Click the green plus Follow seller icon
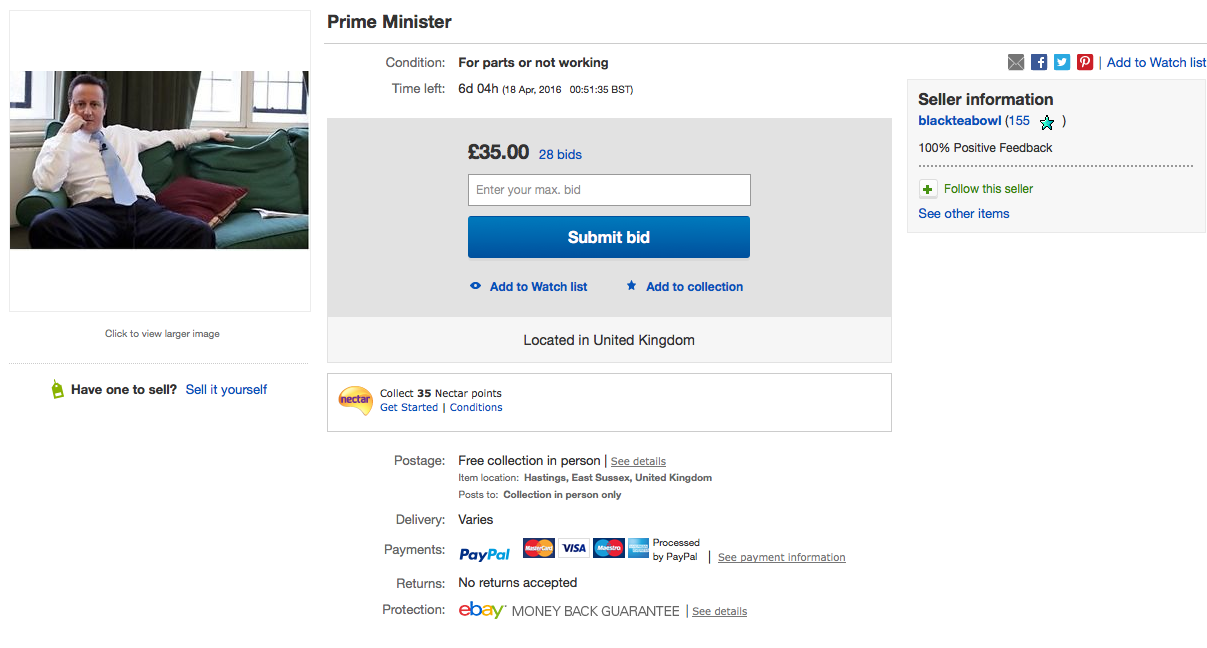Image resolution: width=1207 pixels, height=648 pixels. [x=928, y=189]
